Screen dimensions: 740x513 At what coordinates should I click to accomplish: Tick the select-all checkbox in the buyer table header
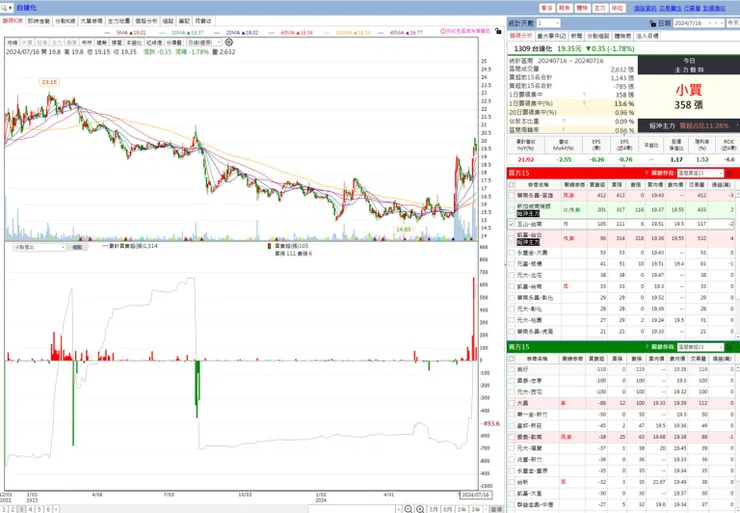(x=512, y=185)
